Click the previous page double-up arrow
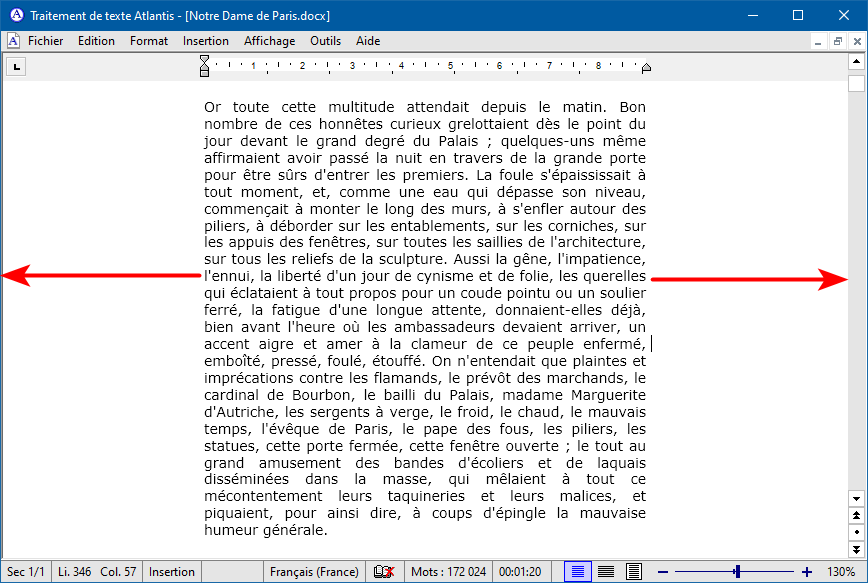 [x=856, y=515]
